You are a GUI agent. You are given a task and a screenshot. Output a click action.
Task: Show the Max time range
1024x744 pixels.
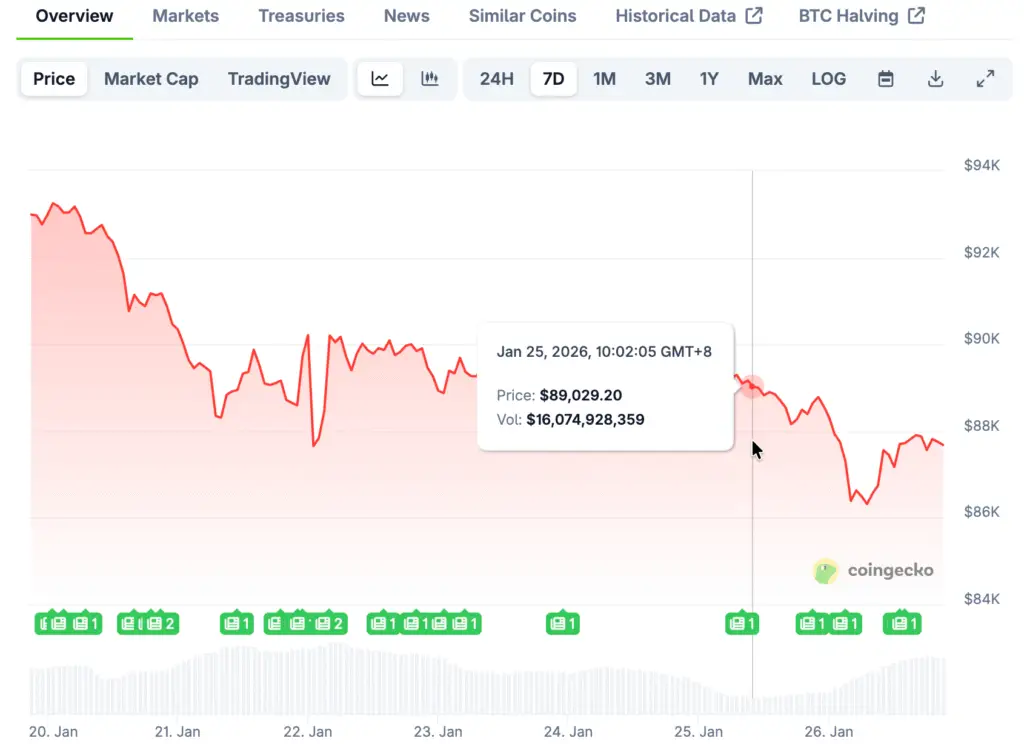pos(765,79)
